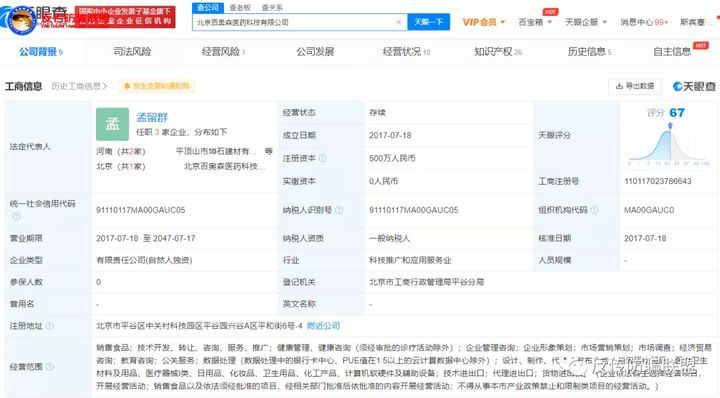Click the 存续 business status value
Image resolution: width=720 pixels, height=398 pixels.
pyautogui.click(x=377, y=112)
